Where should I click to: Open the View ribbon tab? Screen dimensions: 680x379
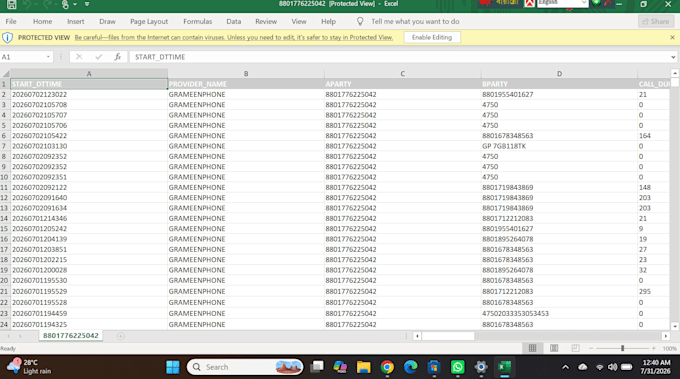point(298,21)
